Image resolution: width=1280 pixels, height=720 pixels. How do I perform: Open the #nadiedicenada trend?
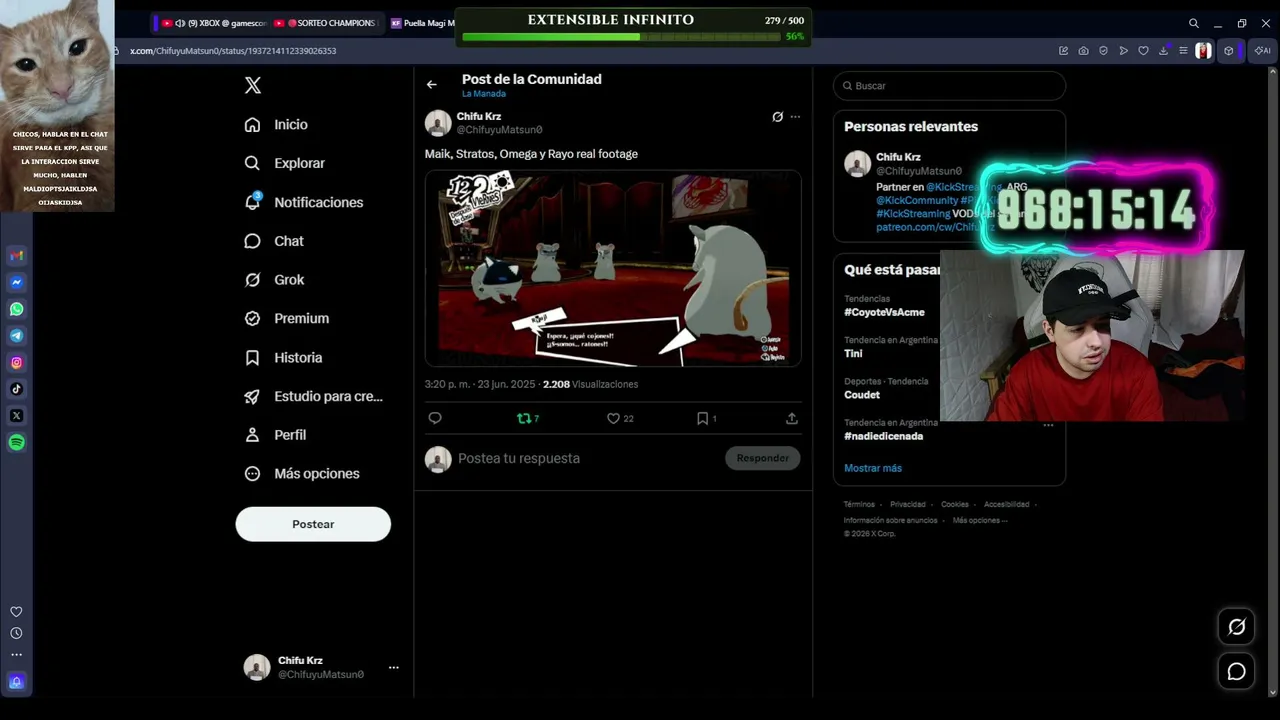coord(884,436)
